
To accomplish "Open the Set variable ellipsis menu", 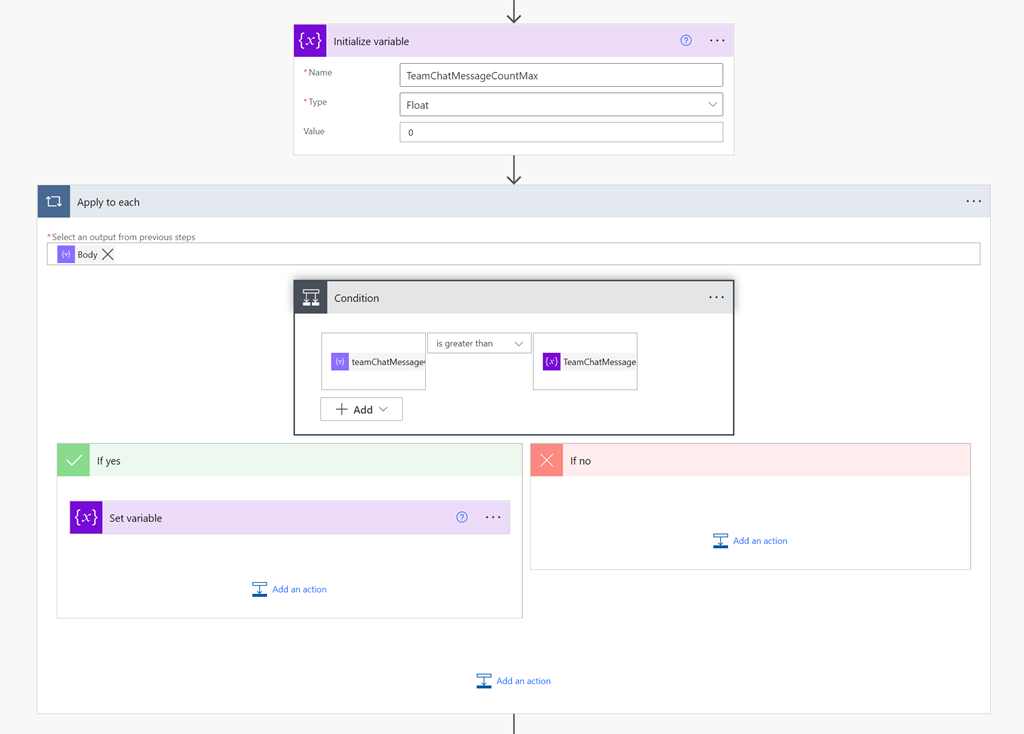I will coord(493,518).
